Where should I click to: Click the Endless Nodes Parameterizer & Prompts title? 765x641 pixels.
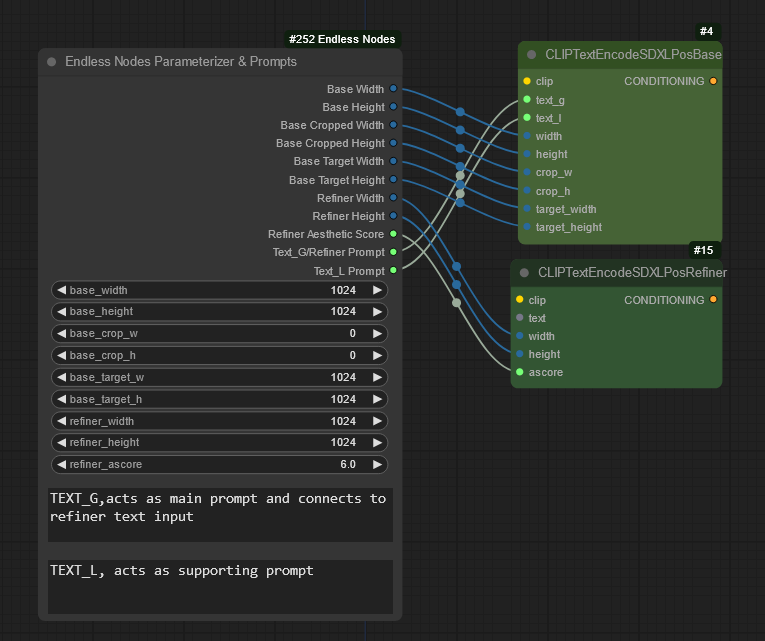[x=181, y=62]
